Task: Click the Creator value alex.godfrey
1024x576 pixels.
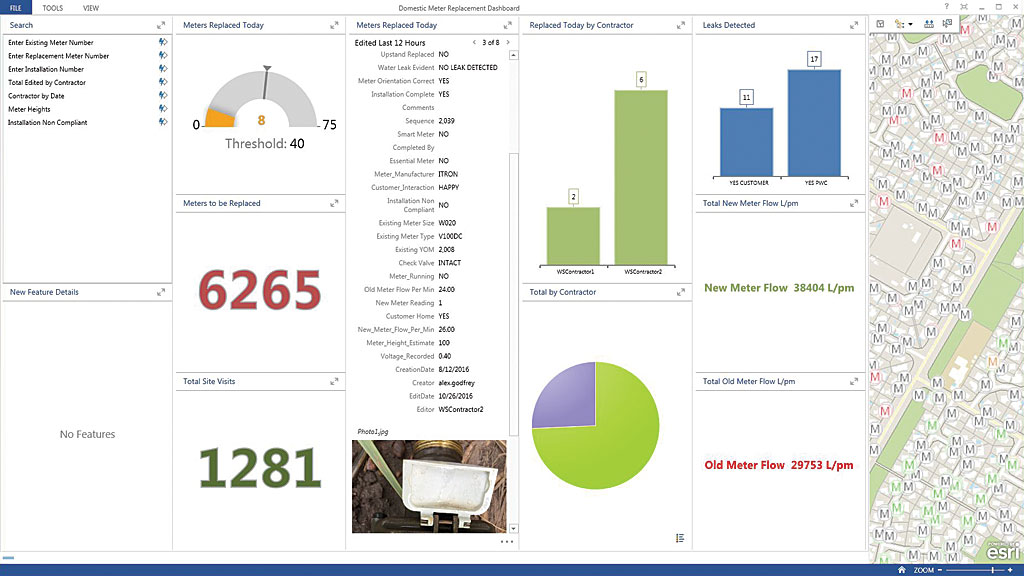Action: [x=456, y=383]
